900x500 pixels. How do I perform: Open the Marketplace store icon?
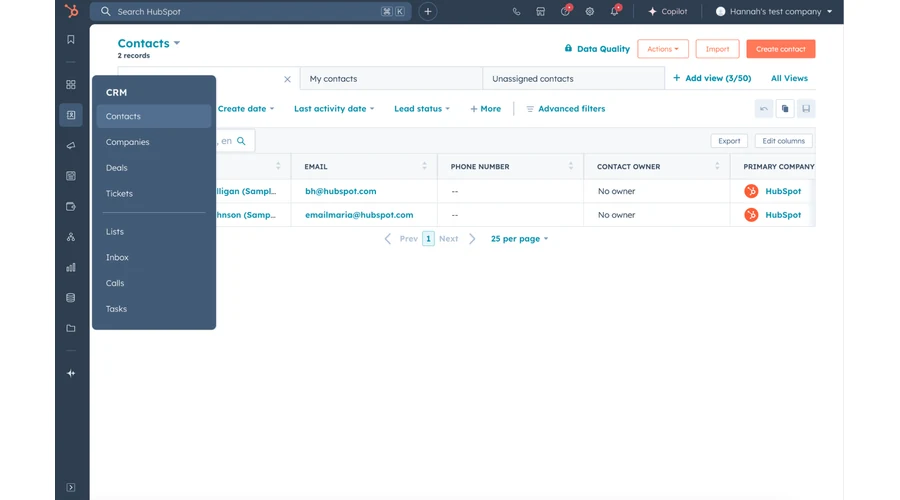pyautogui.click(x=540, y=11)
